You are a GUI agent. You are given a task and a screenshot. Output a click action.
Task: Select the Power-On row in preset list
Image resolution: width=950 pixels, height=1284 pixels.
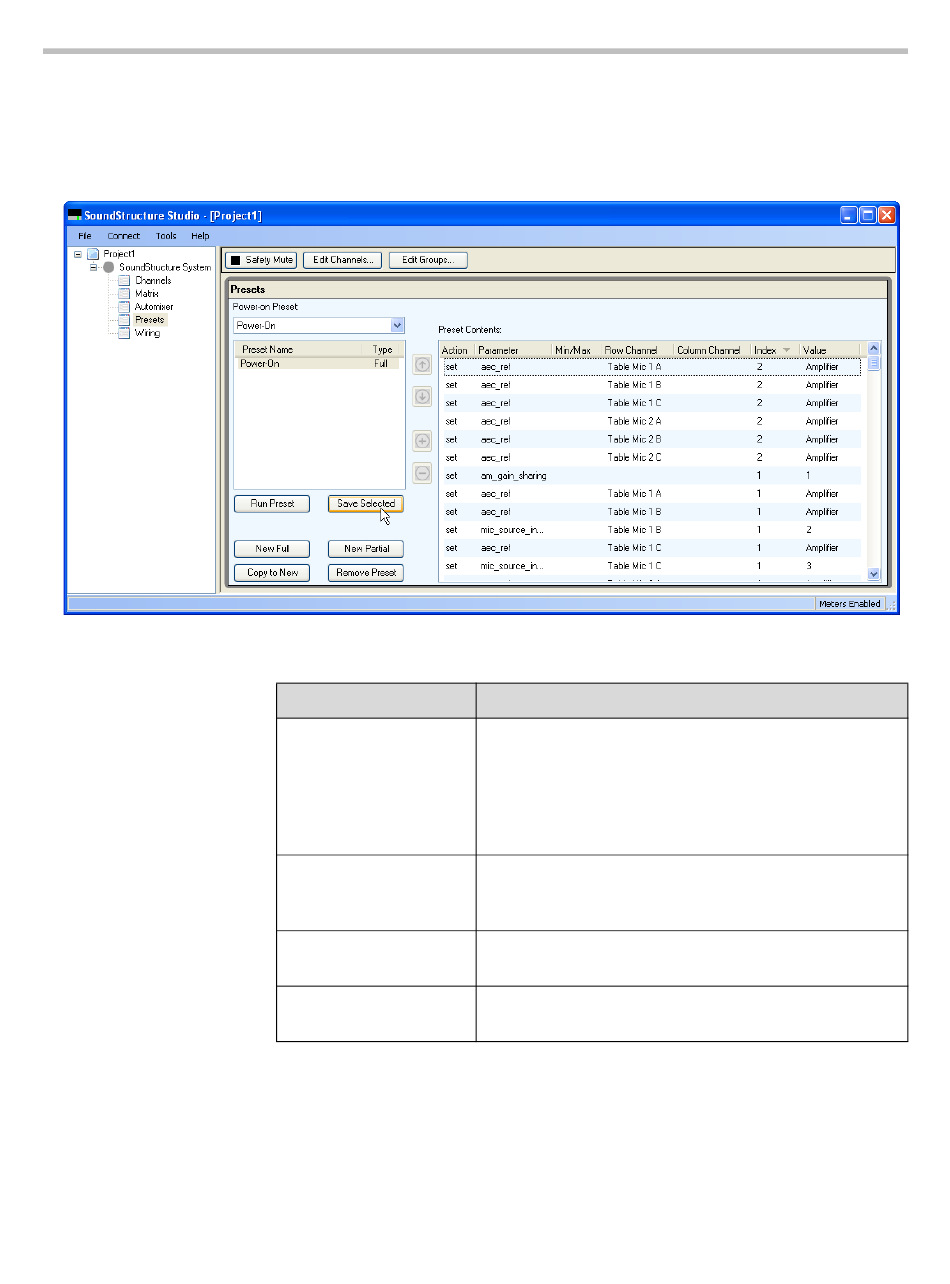click(x=317, y=364)
